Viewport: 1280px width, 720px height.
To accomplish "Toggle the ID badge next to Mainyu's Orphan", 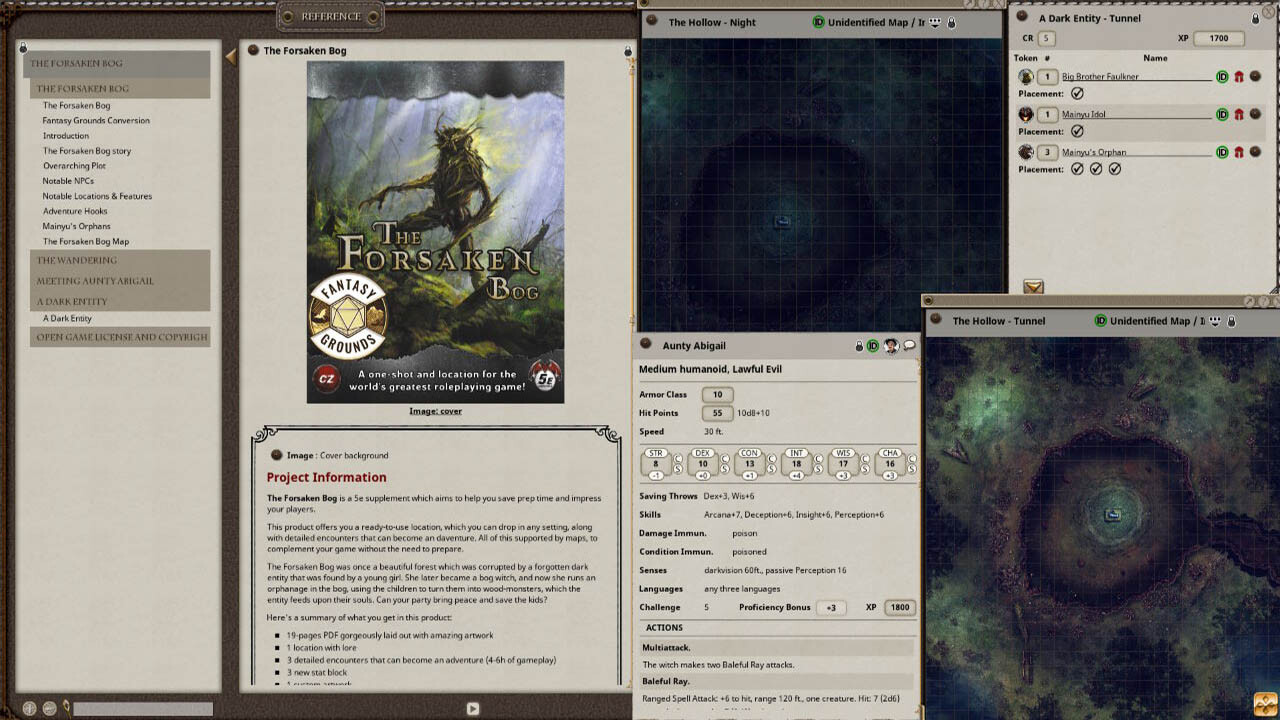I will 1222,151.
